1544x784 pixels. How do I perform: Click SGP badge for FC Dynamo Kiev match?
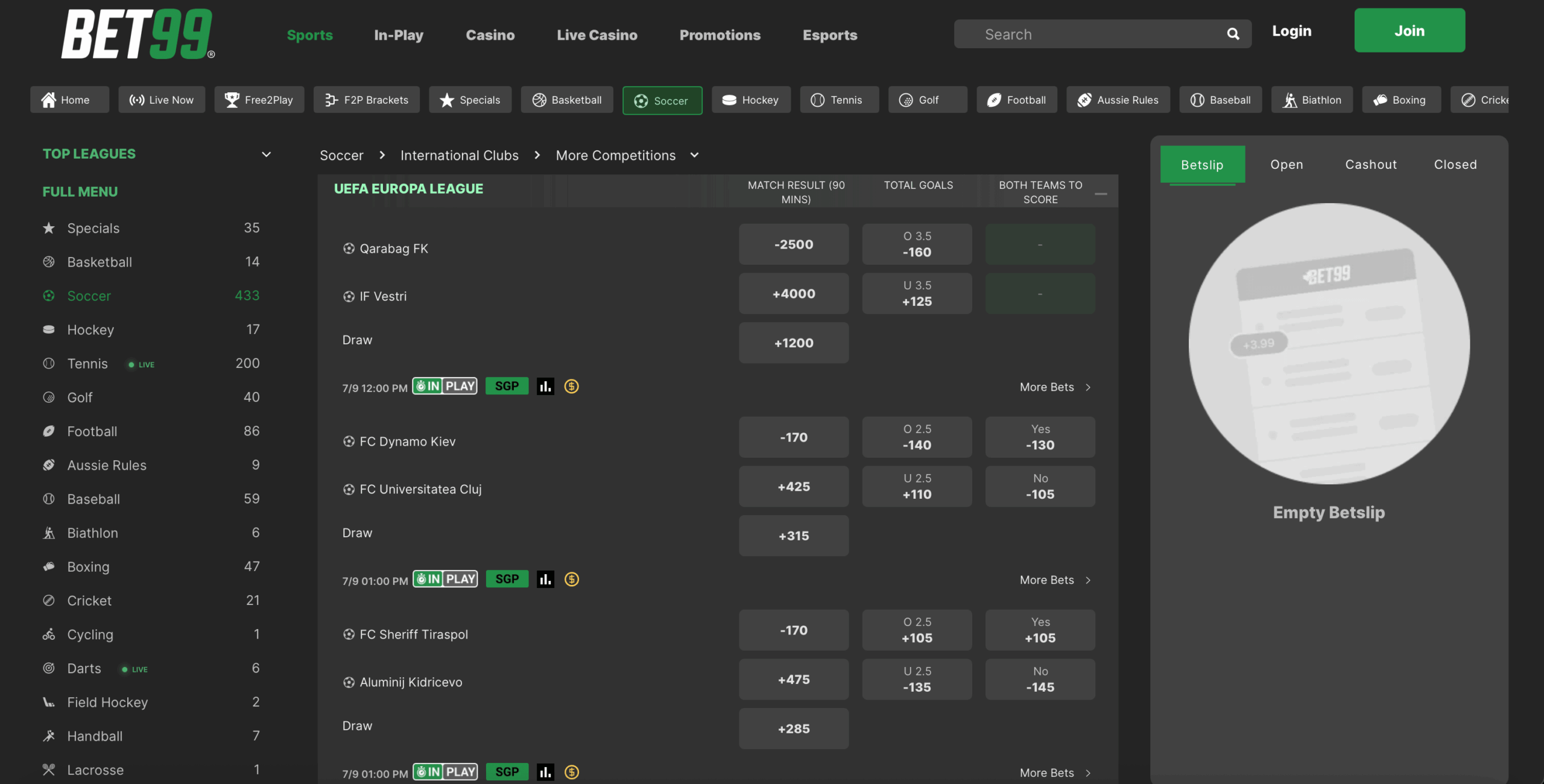tap(507, 579)
